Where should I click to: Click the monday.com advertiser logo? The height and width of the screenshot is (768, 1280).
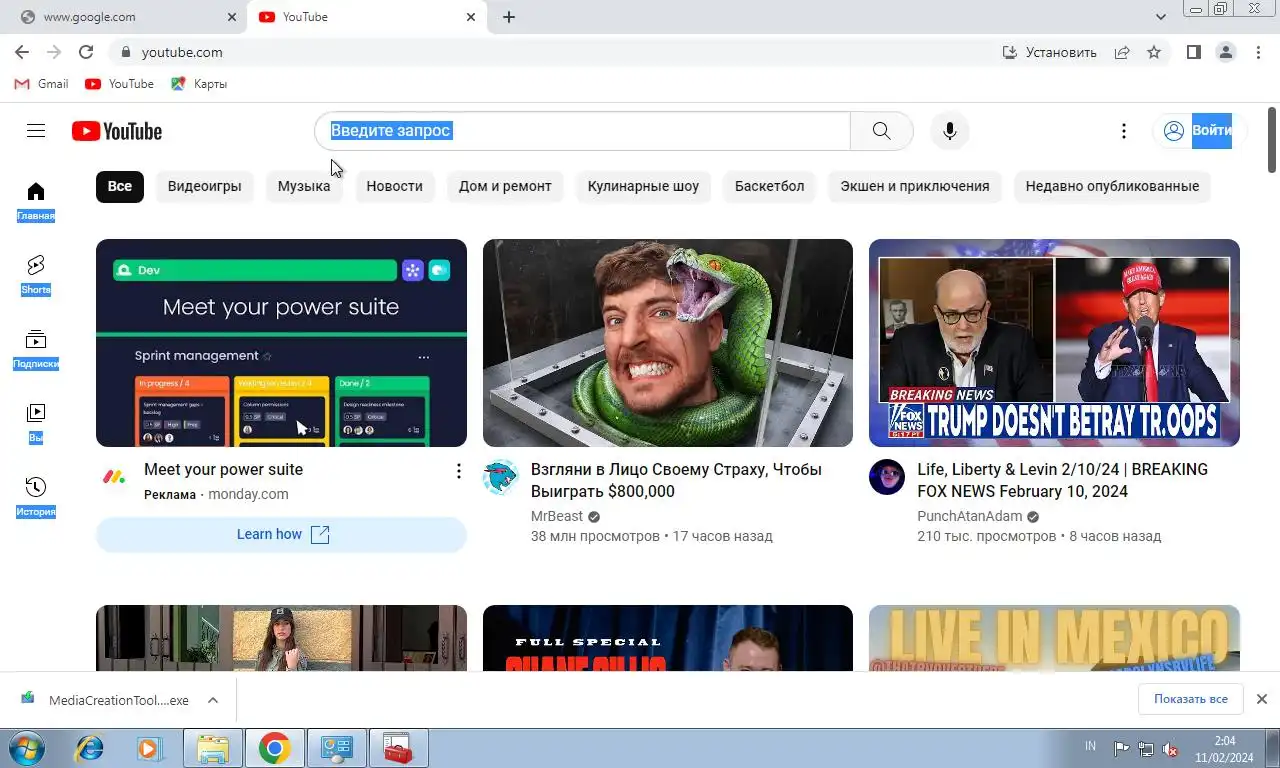[114, 477]
